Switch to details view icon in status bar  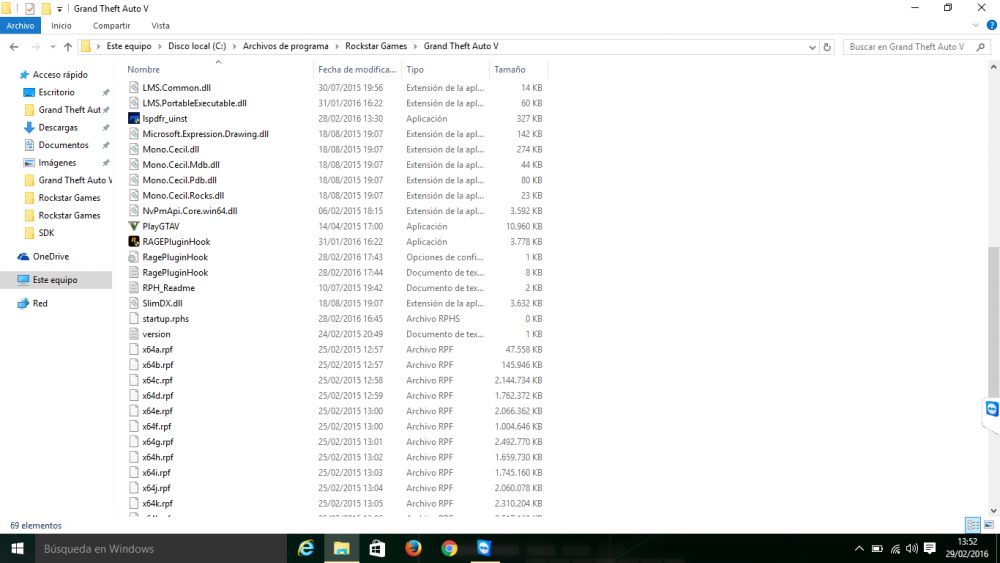[x=973, y=525]
